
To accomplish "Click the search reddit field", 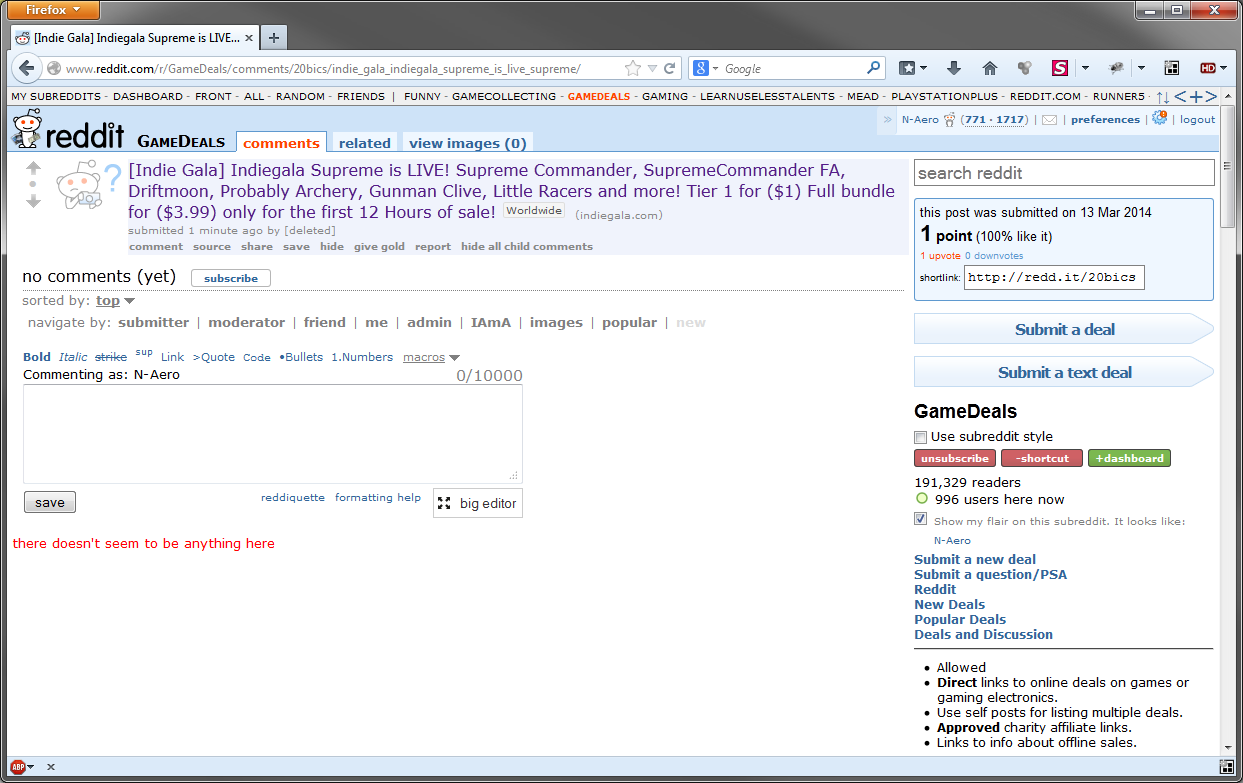I will (x=1064, y=173).
